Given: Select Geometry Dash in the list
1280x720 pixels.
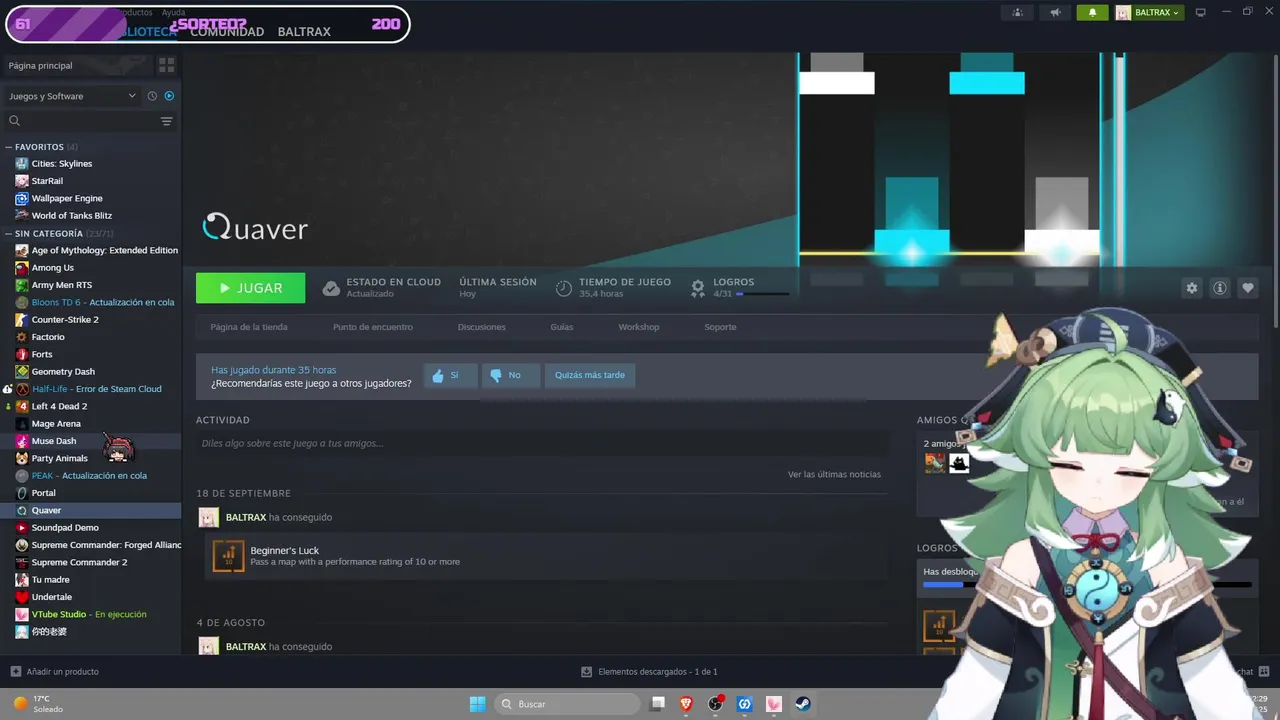Looking at the screenshot, I should 63,372.
